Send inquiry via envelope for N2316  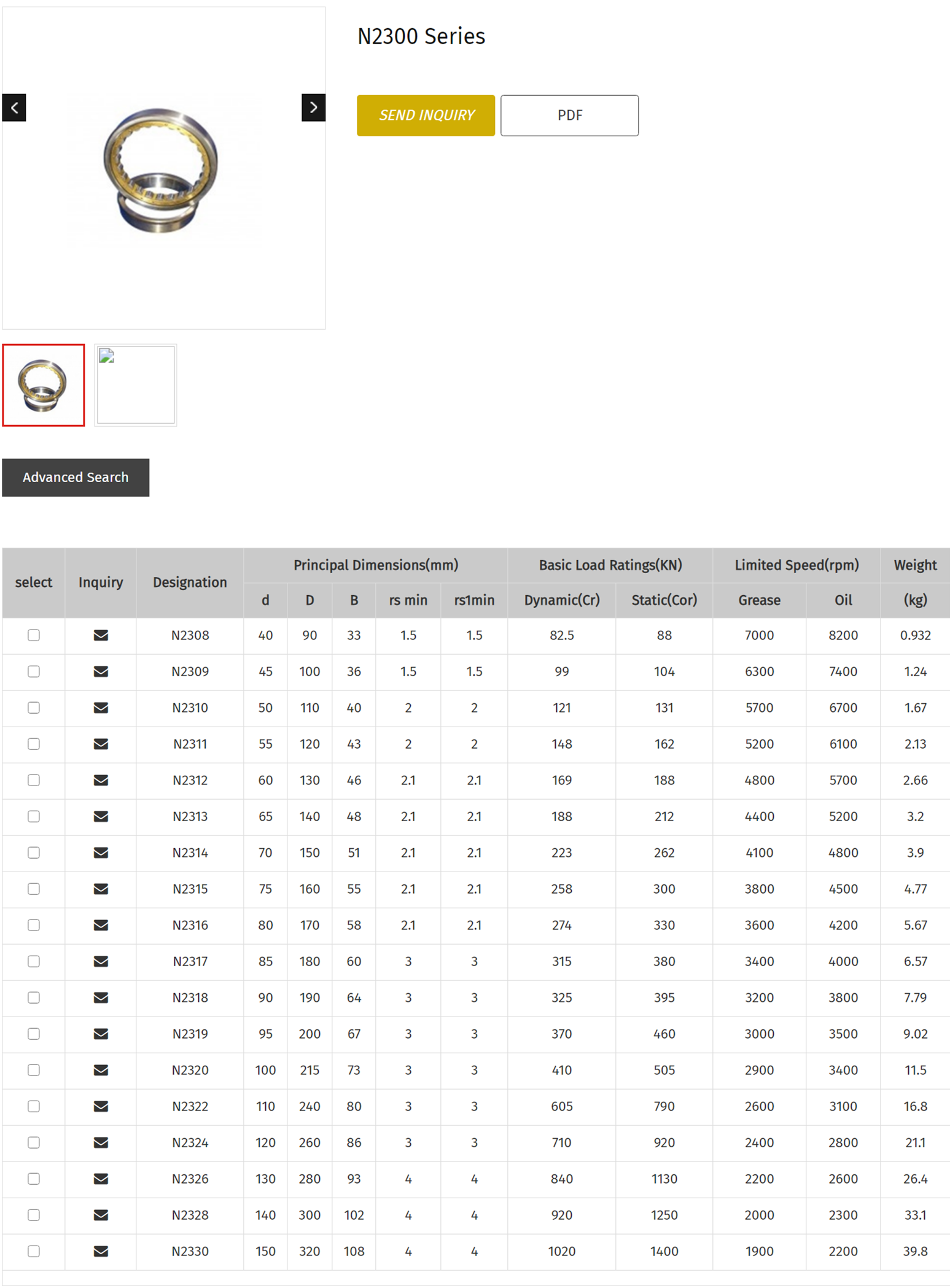(101, 925)
